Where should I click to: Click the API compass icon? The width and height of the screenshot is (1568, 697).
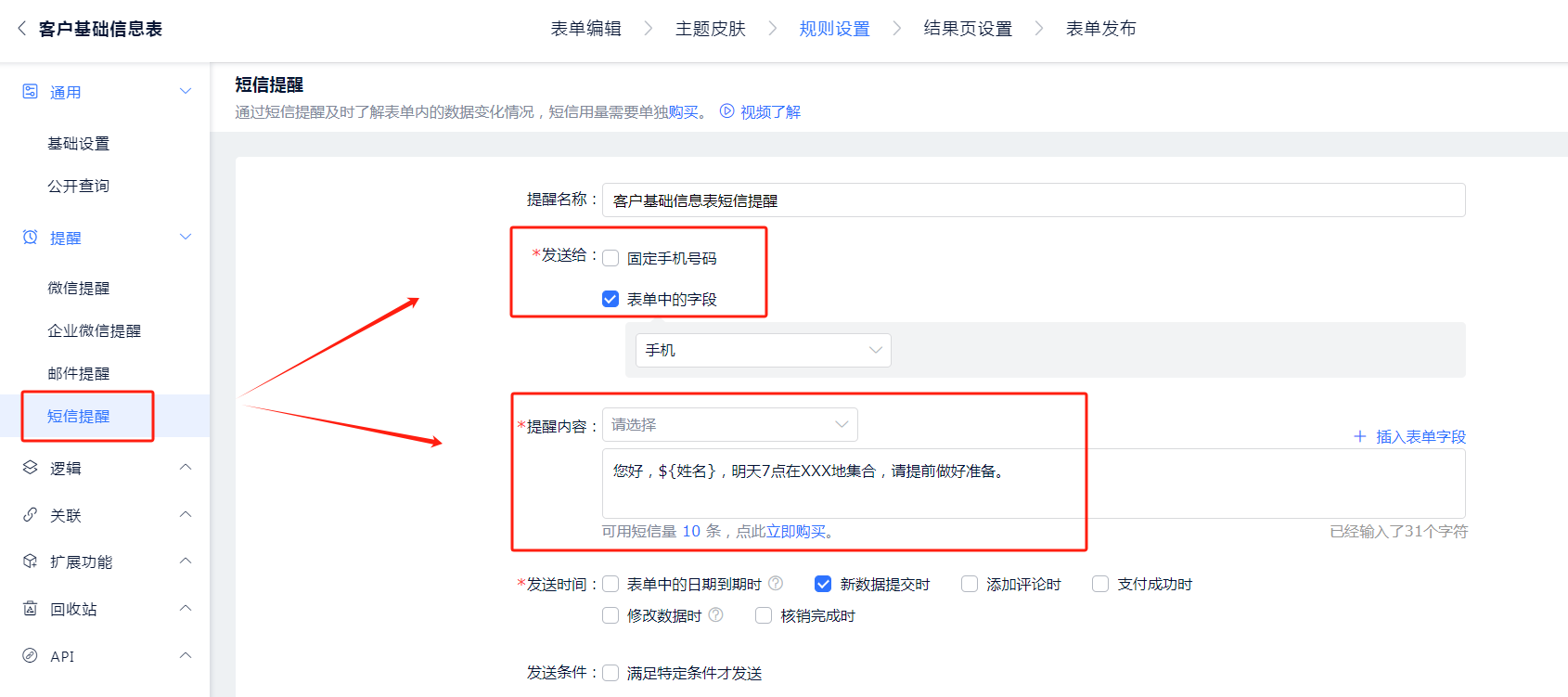[30, 655]
